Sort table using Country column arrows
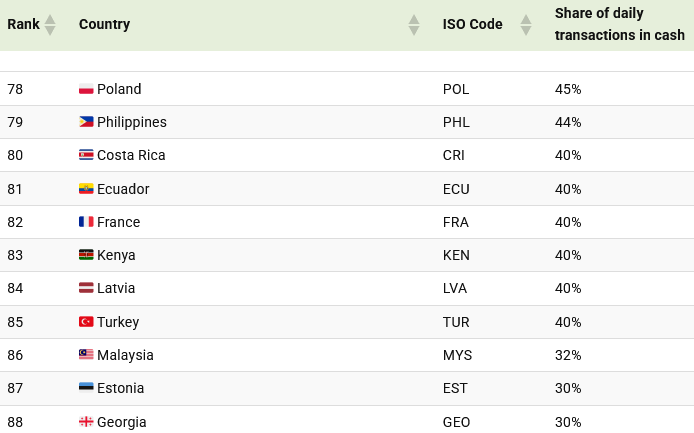This screenshot has width=694, height=433. pos(413,25)
